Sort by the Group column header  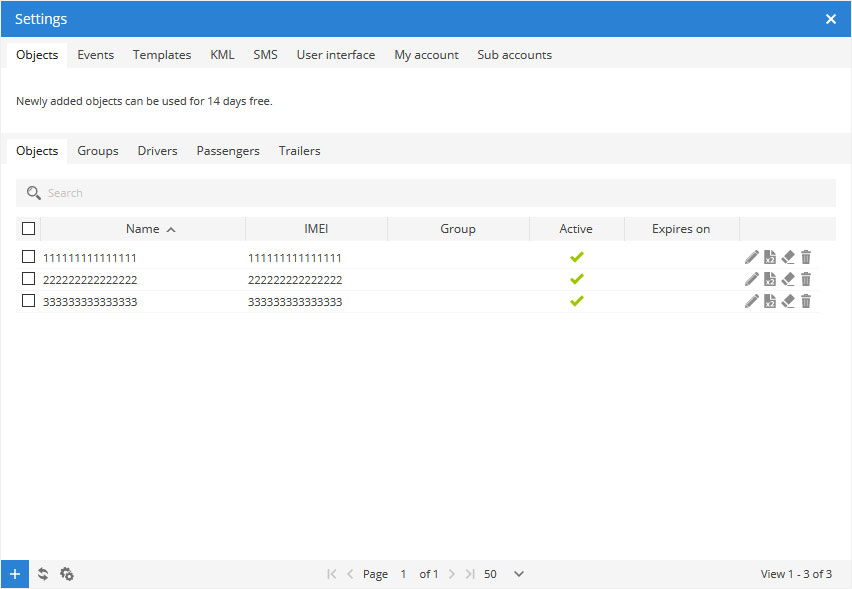[458, 229]
